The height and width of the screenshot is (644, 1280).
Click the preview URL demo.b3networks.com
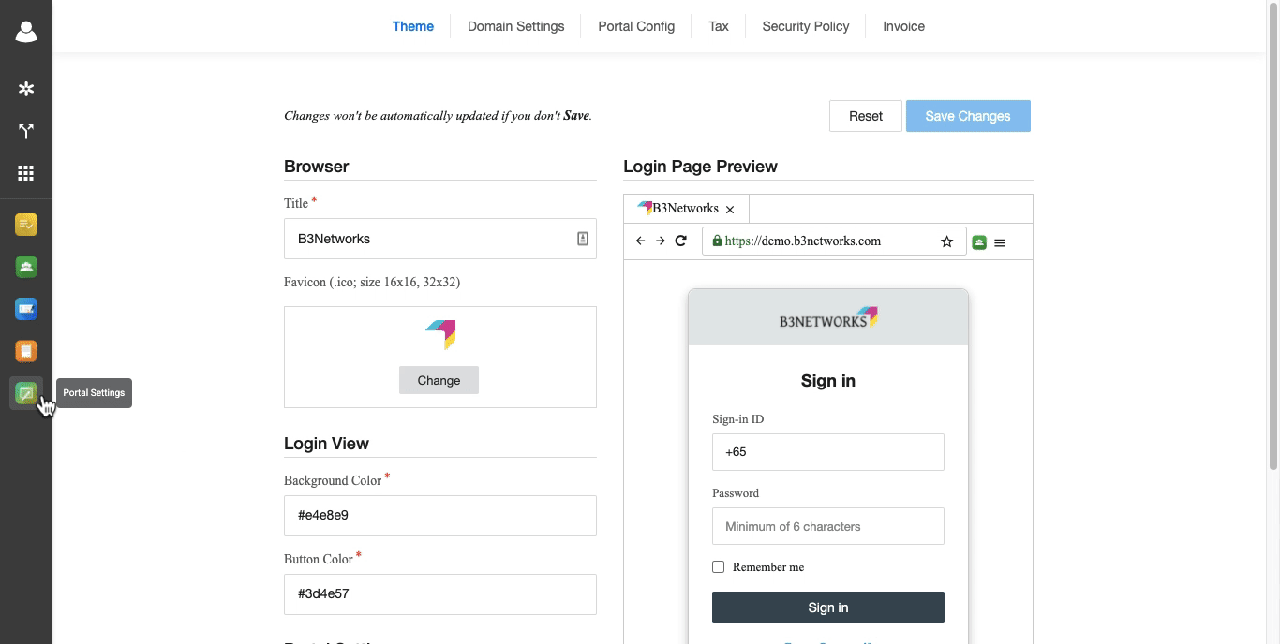[x=802, y=241]
